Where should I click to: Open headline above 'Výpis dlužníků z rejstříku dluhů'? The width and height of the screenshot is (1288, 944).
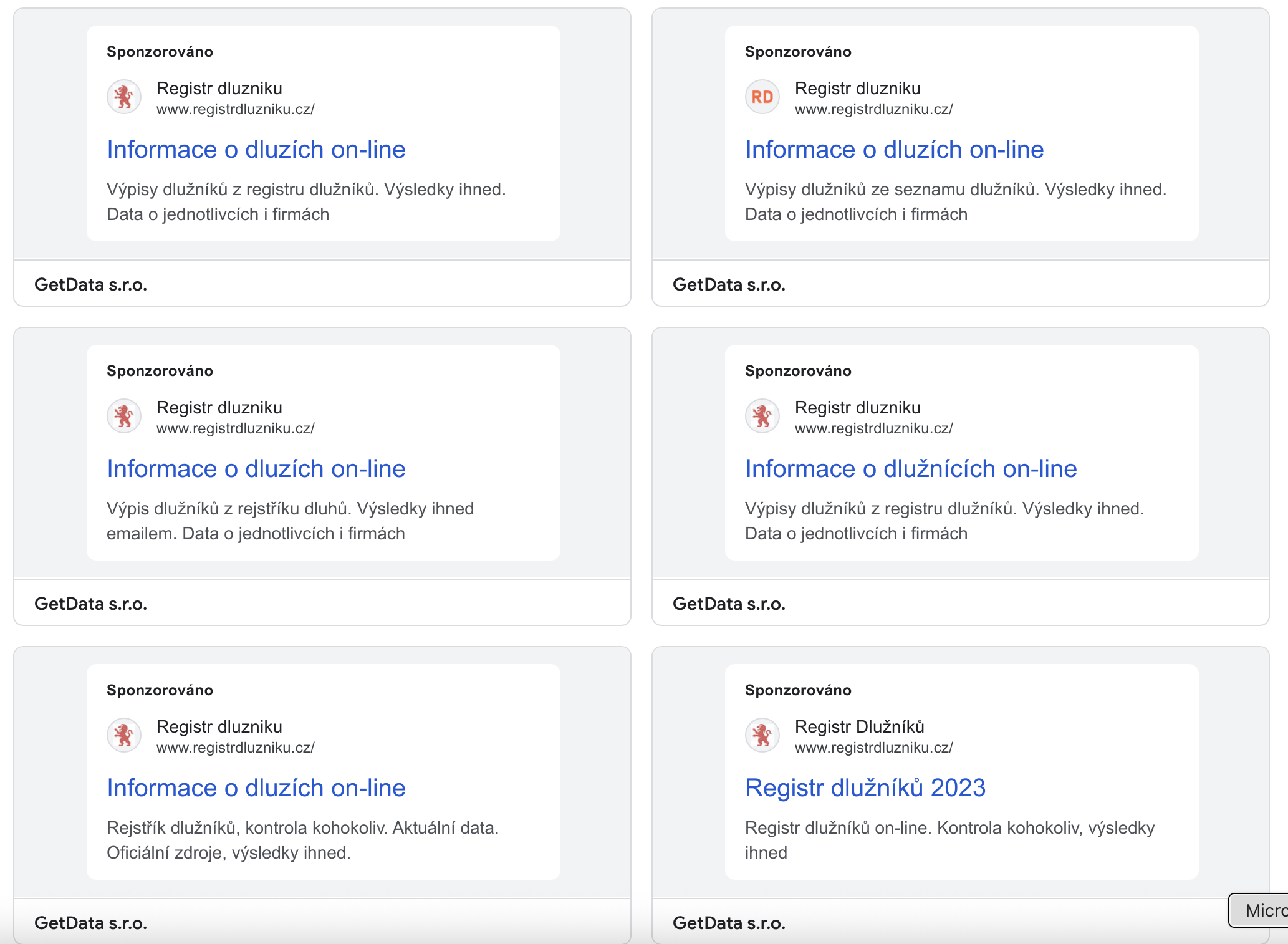point(256,469)
